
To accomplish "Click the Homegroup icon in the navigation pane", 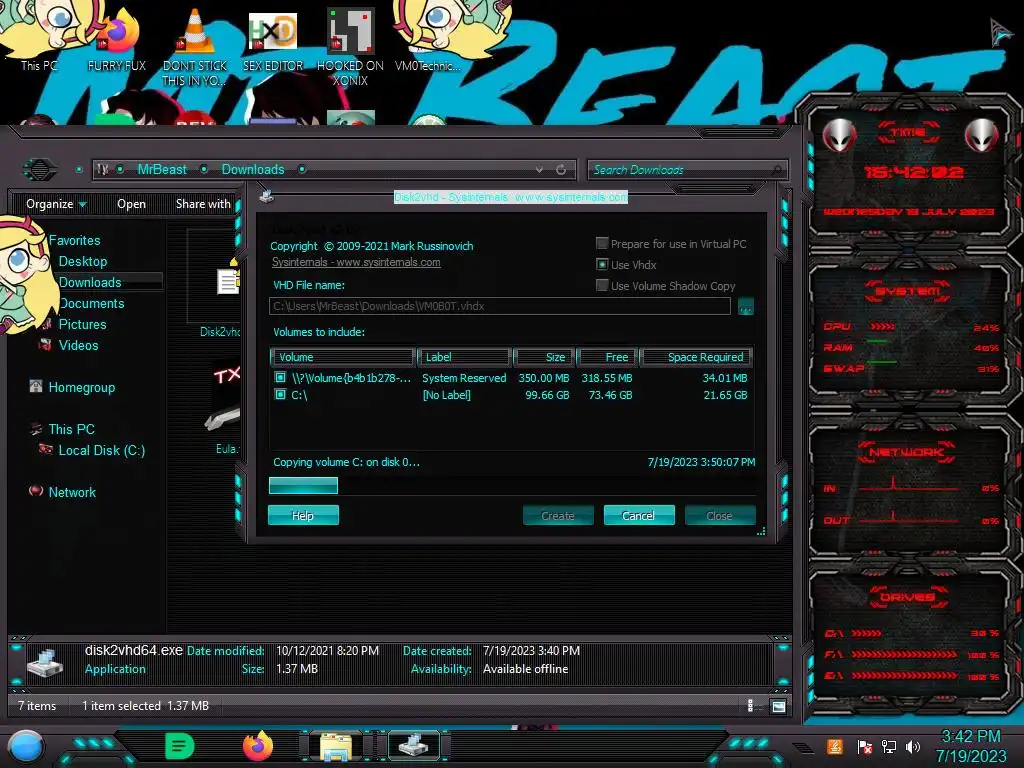I will [36, 387].
